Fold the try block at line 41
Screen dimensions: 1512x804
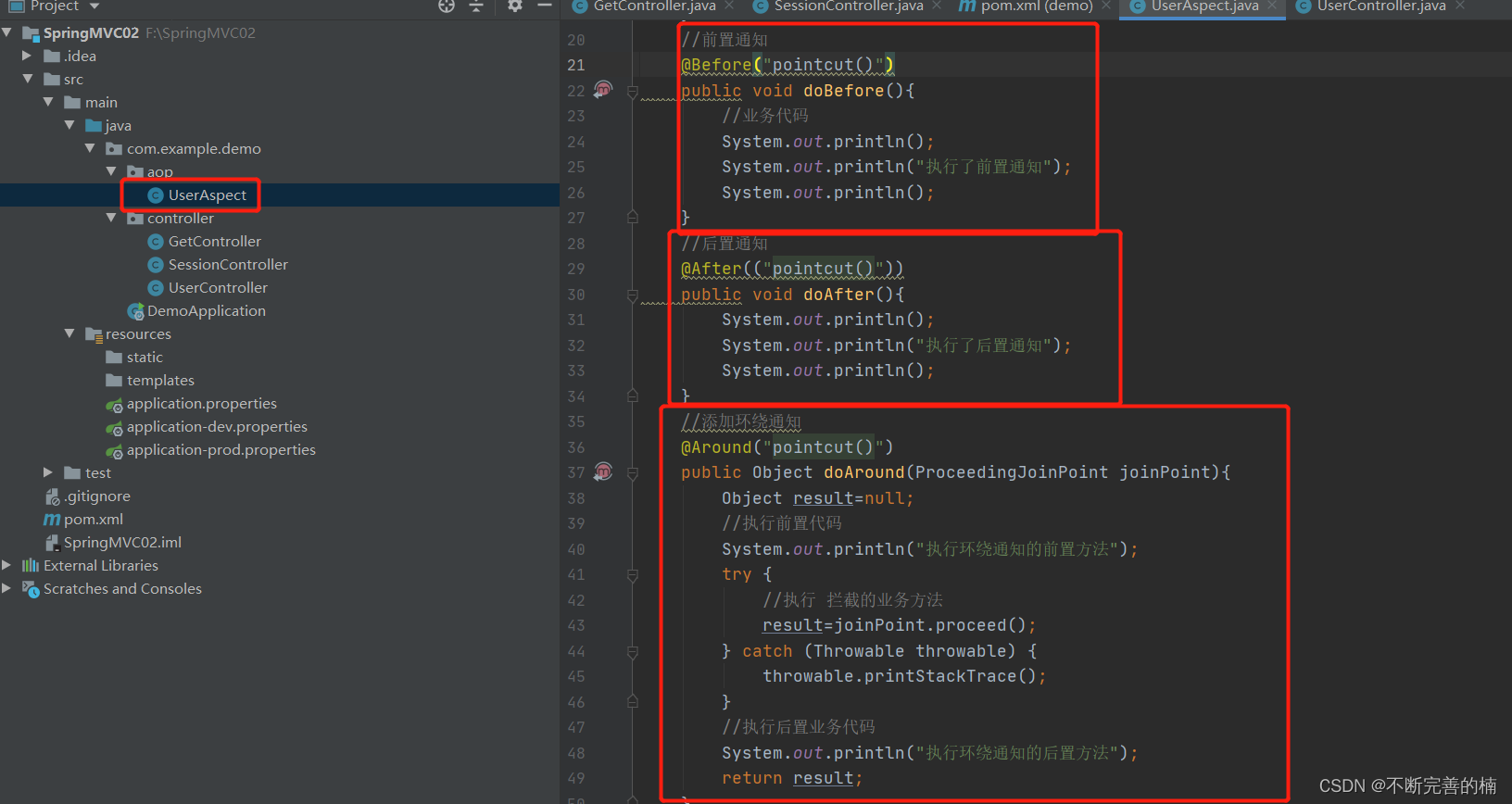pos(633,575)
